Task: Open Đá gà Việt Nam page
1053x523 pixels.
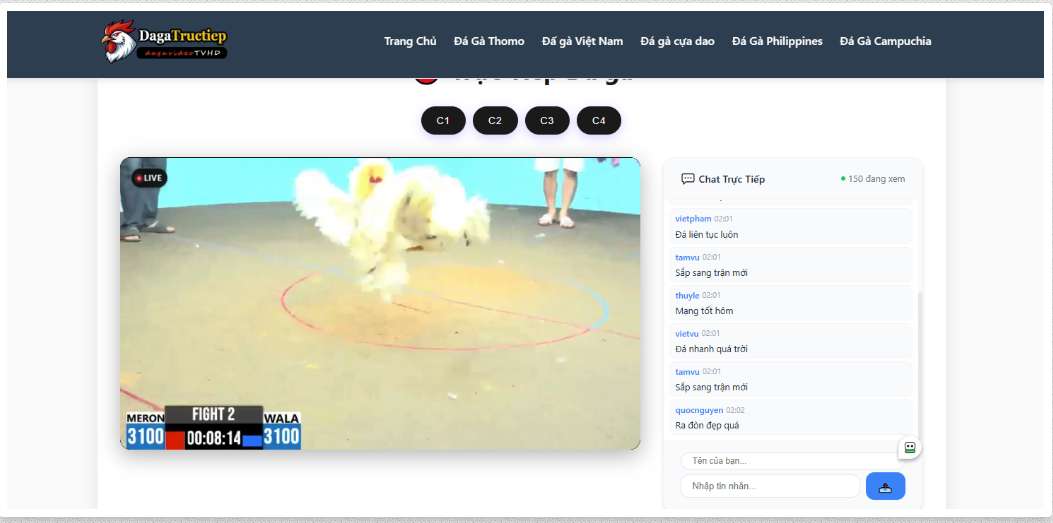Action: (582, 41)
